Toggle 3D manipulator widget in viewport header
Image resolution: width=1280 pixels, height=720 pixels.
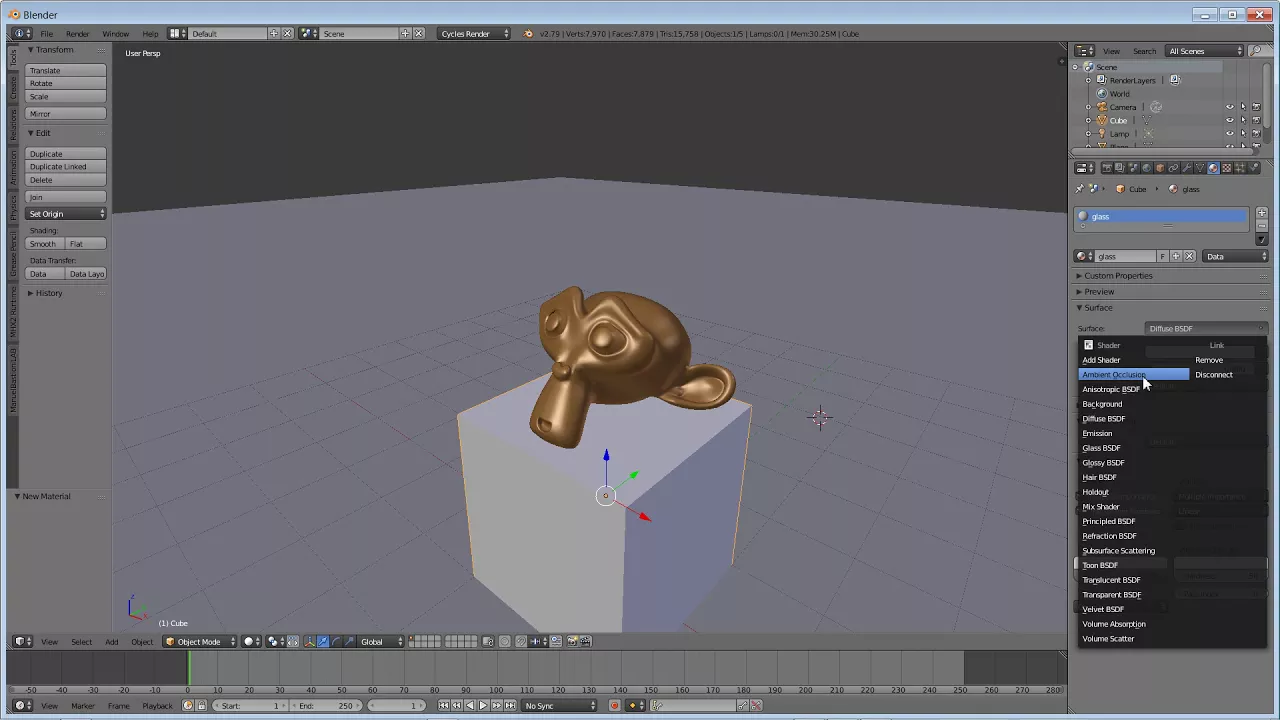(x=309, y=641)
